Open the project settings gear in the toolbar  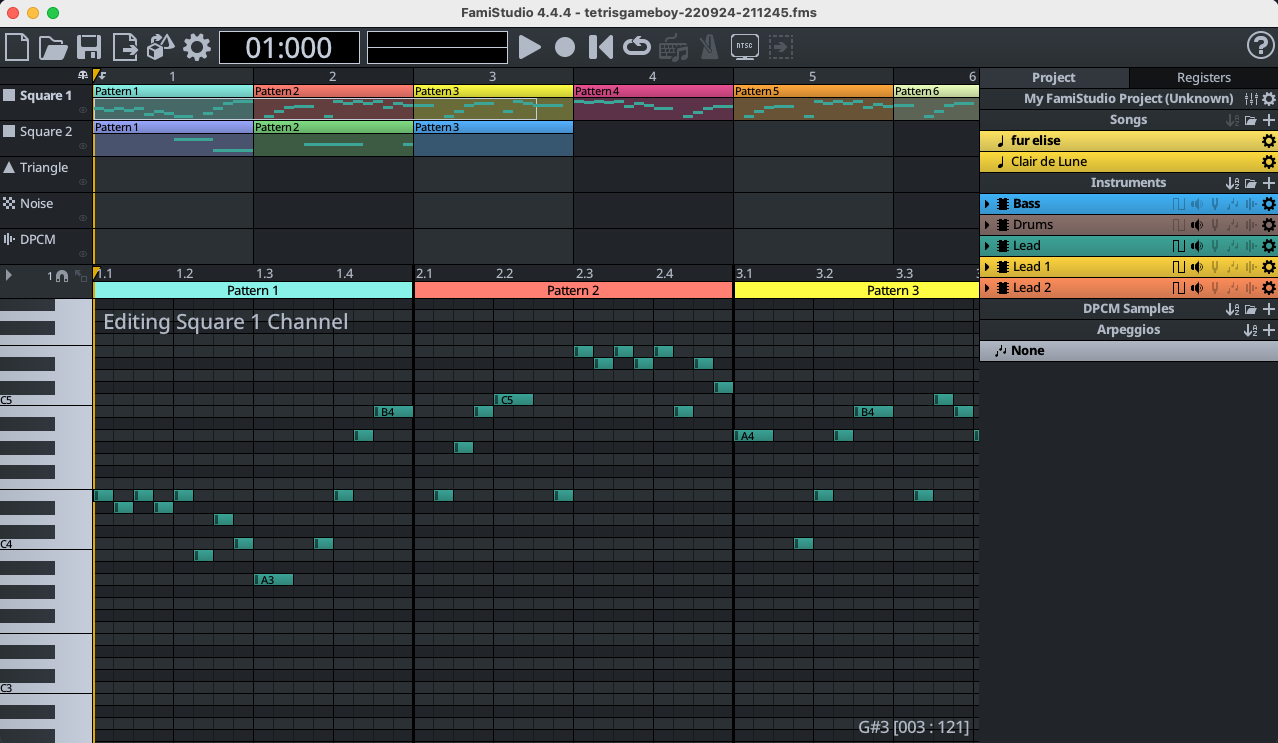click(197, 47)
